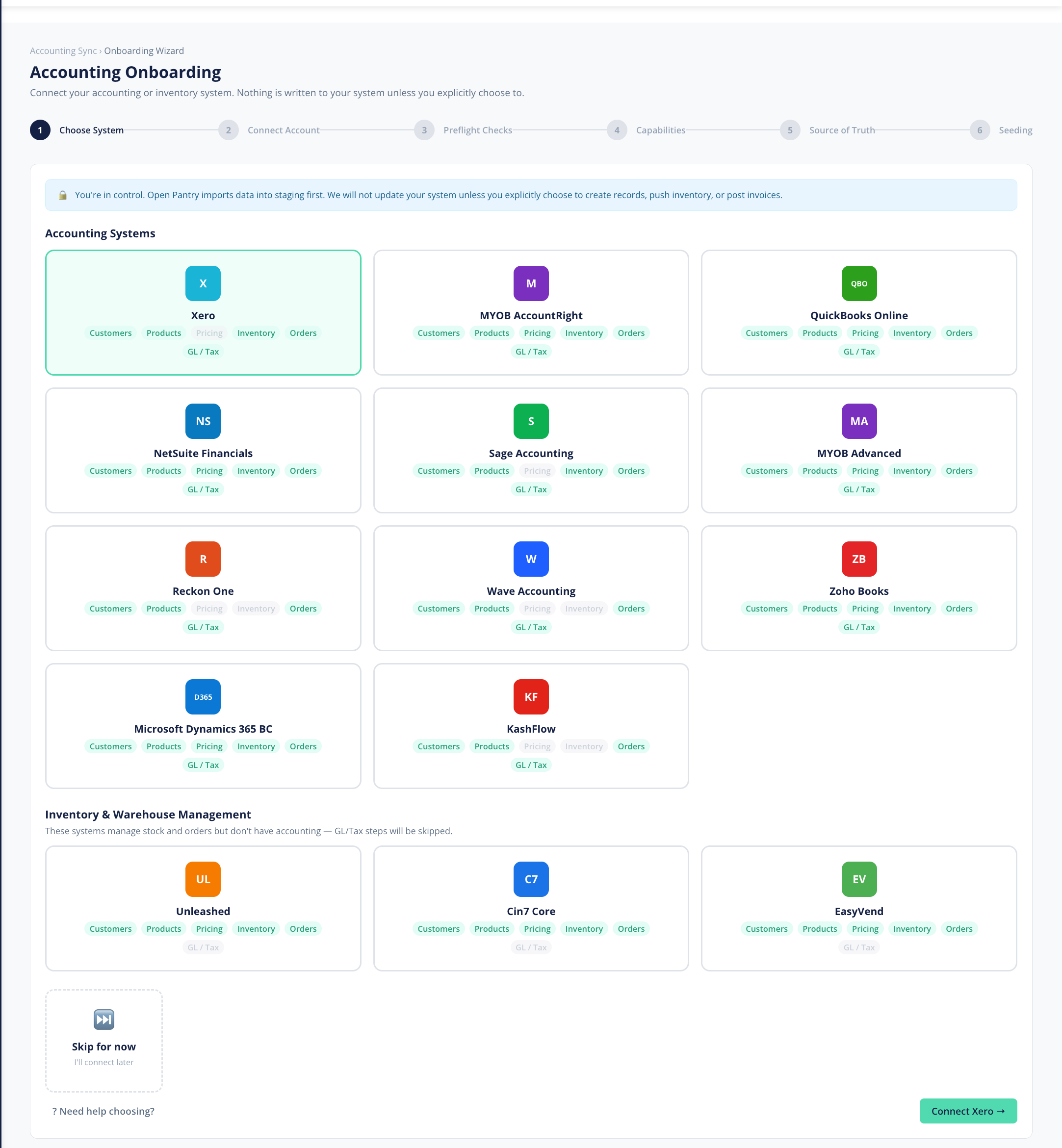
Task: Jump to step 2 Connect Account
Action: click(x=269, y=130)
